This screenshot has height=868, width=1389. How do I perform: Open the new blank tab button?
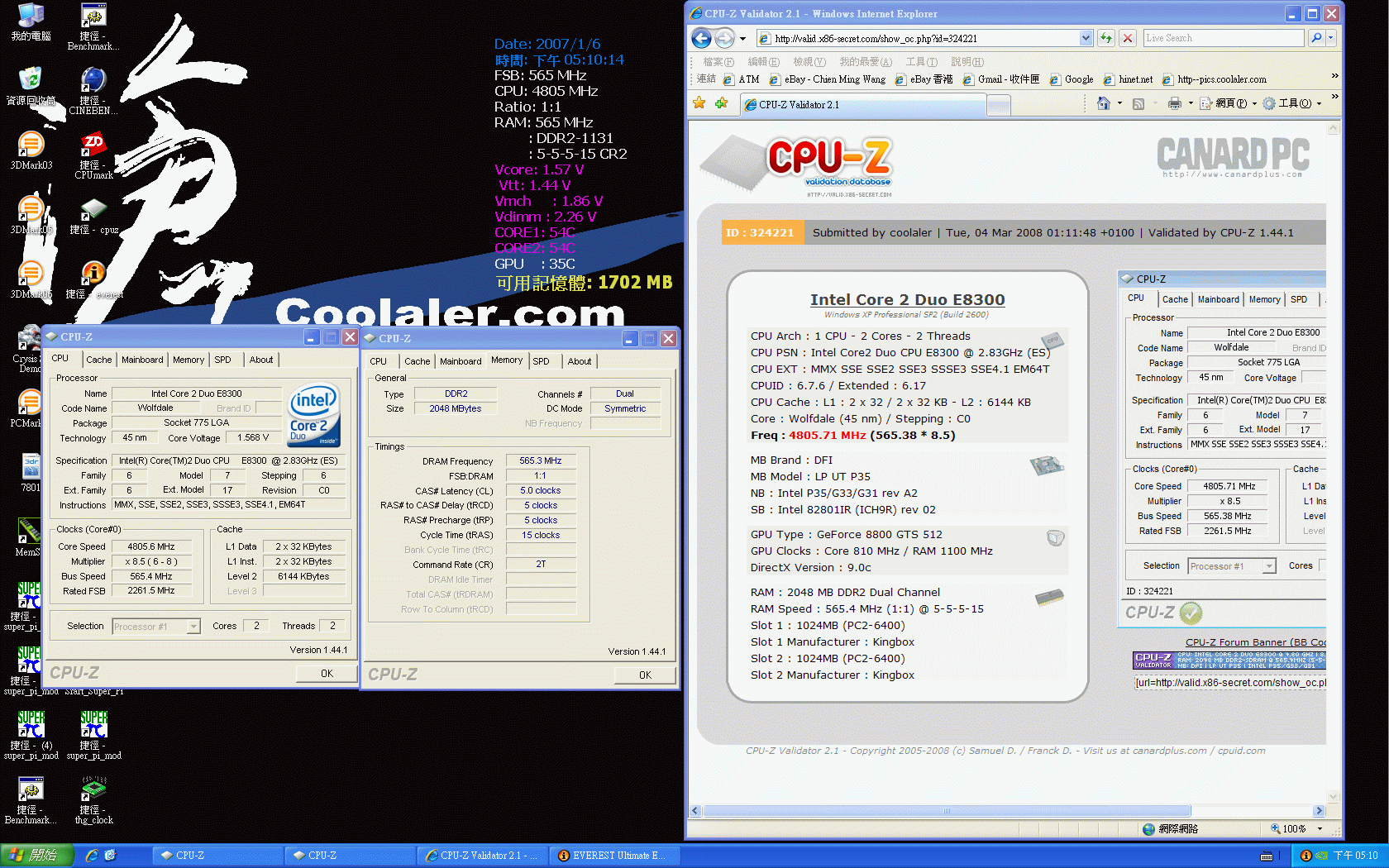pyautogui.click(x=1000, y=105)
